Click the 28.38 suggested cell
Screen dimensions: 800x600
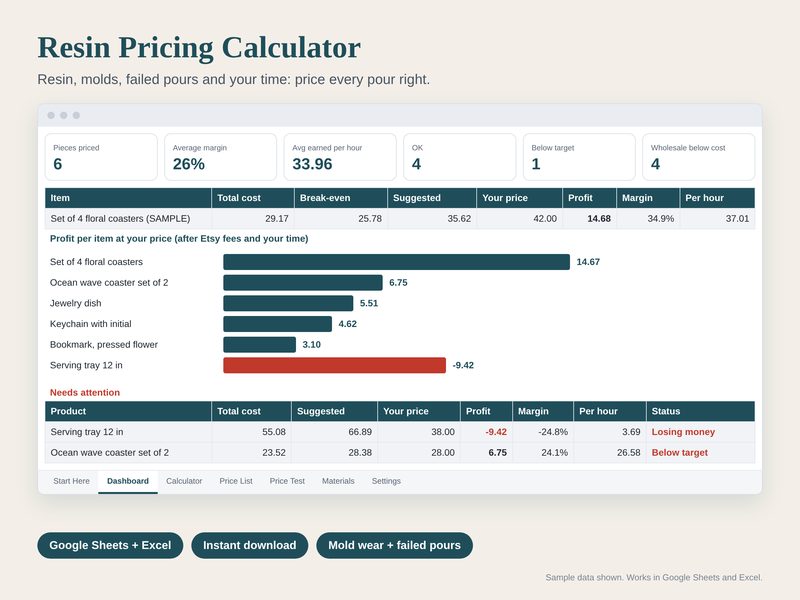coord(335,453)
